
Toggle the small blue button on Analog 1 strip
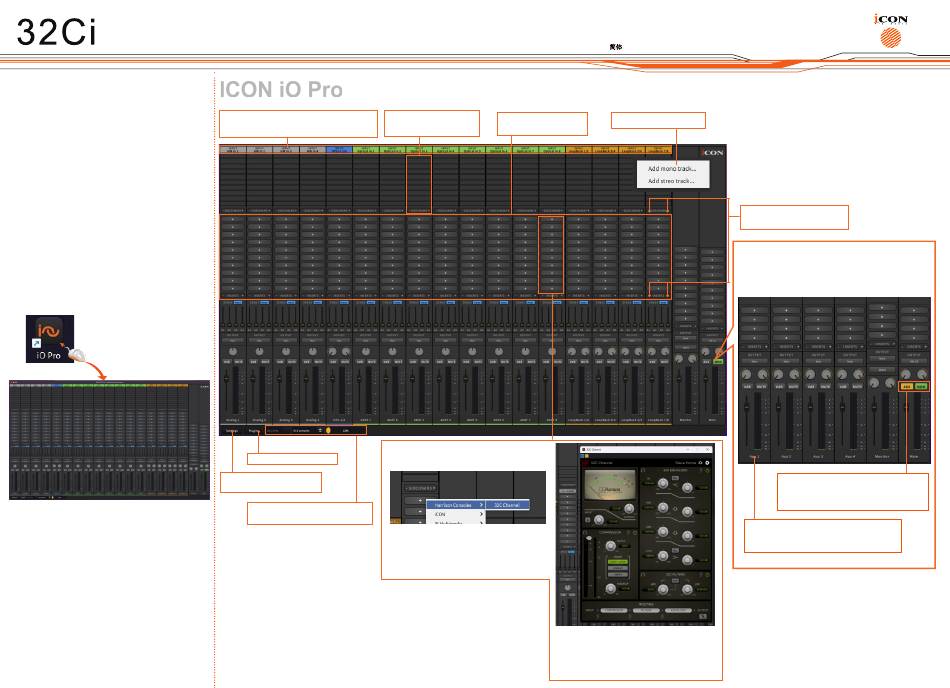pos(238,302)
